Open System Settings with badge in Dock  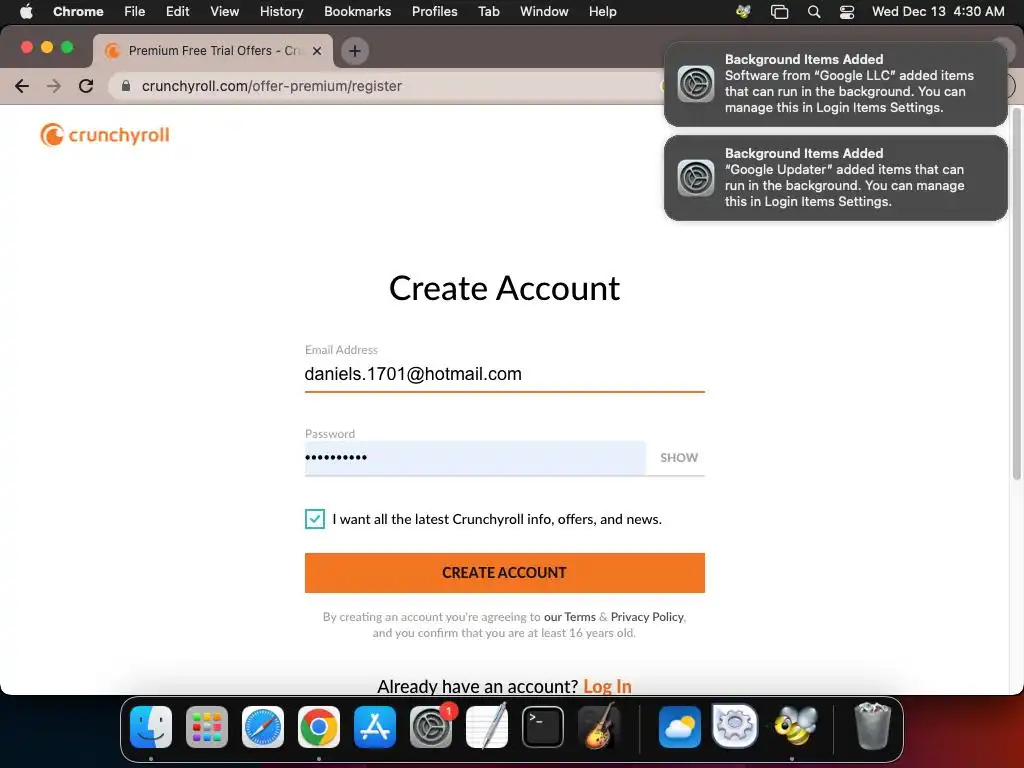pyautogui.click(x=431, y=727)
